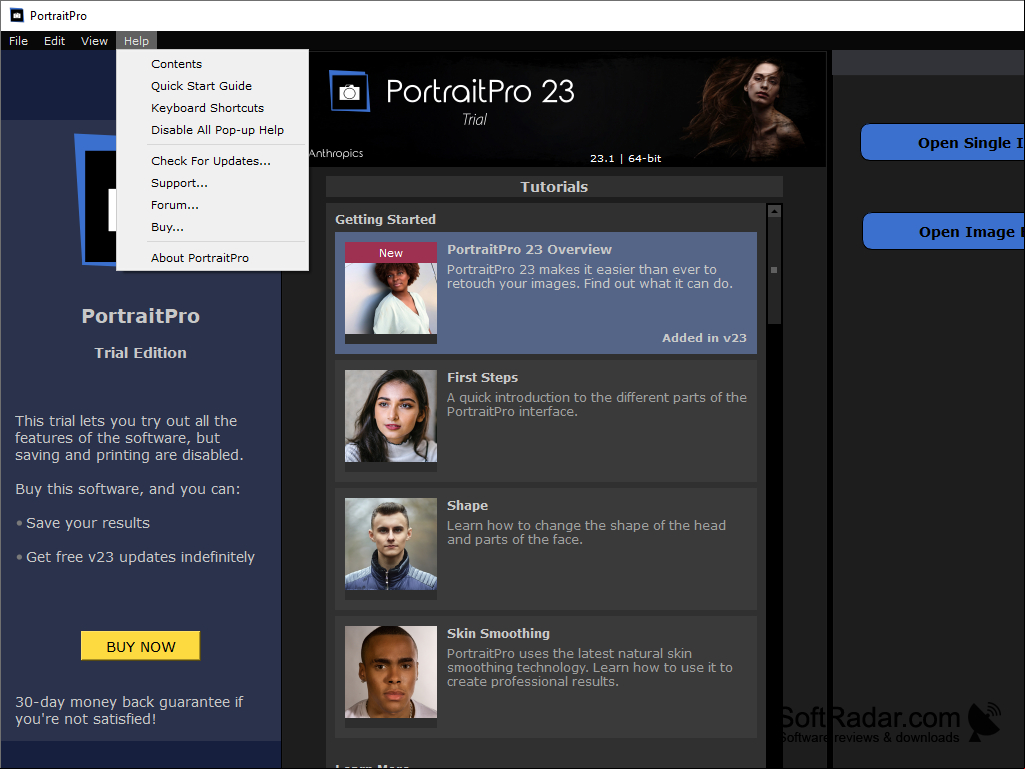1025x769 pixels.
Task: Choose Disable All Pop-up Help
Action: (212, 130)
